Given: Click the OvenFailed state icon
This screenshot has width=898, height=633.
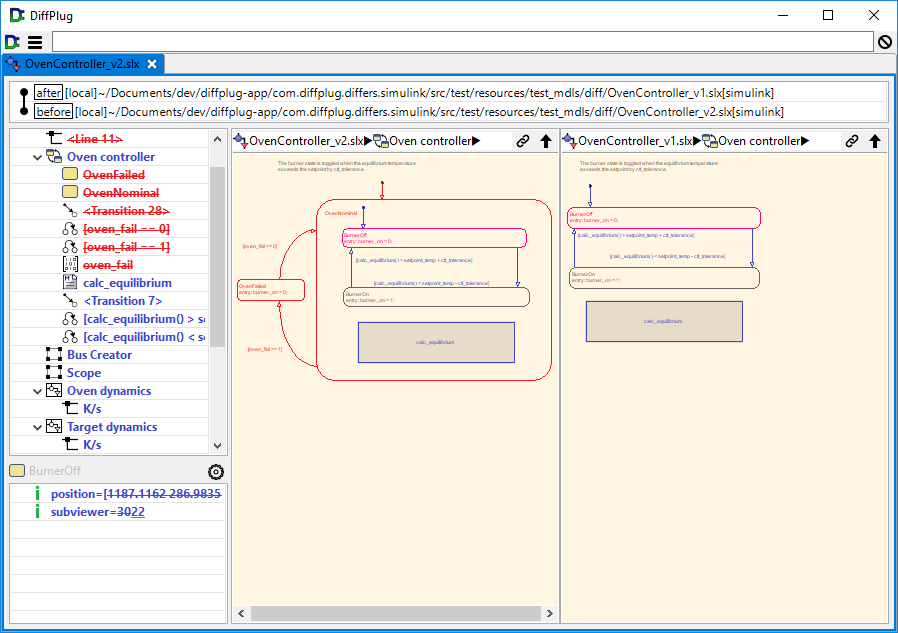Looking at the screenshot, I should (70, 174).
